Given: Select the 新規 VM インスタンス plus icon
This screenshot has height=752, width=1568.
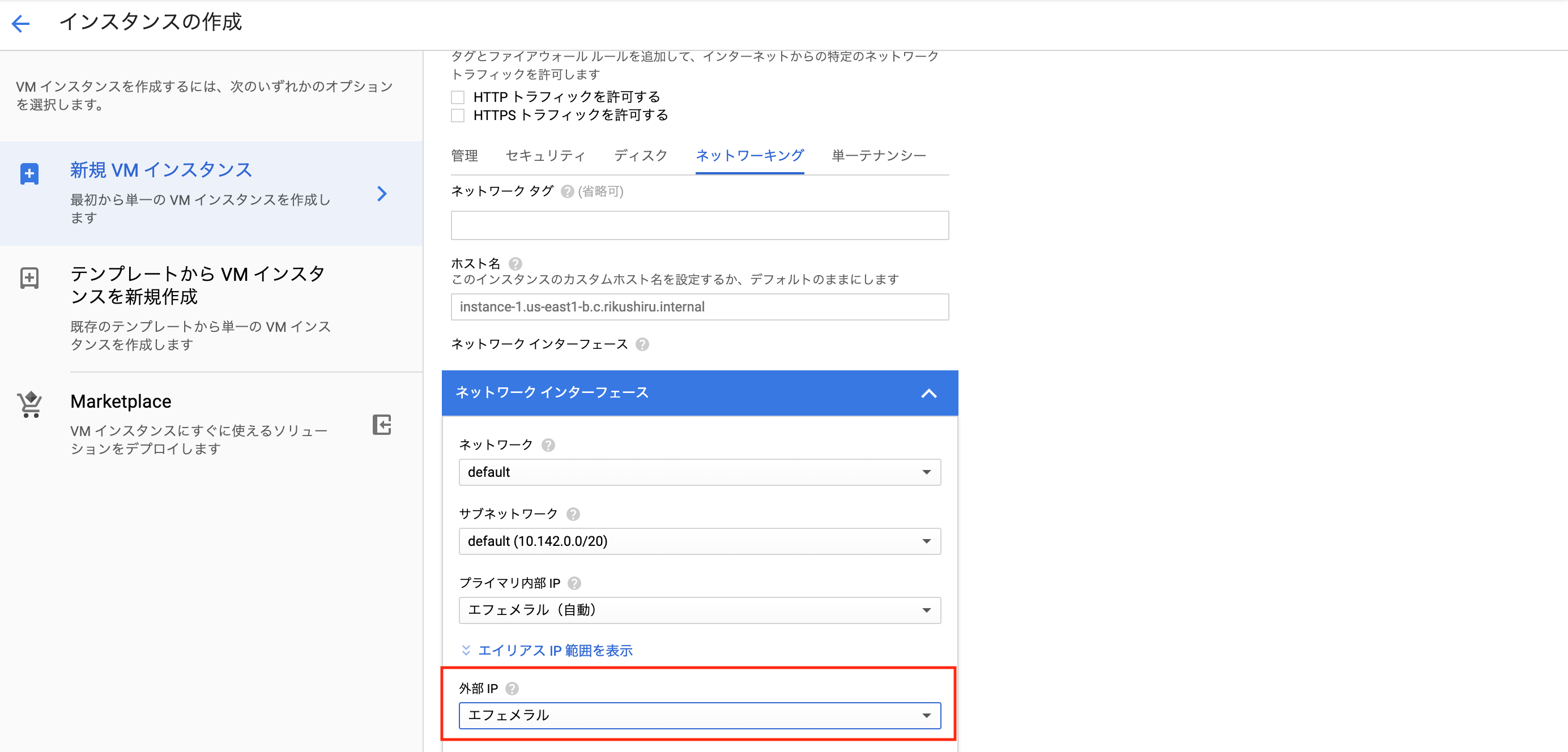Looking at the screenshot, I should coord(29,173).
